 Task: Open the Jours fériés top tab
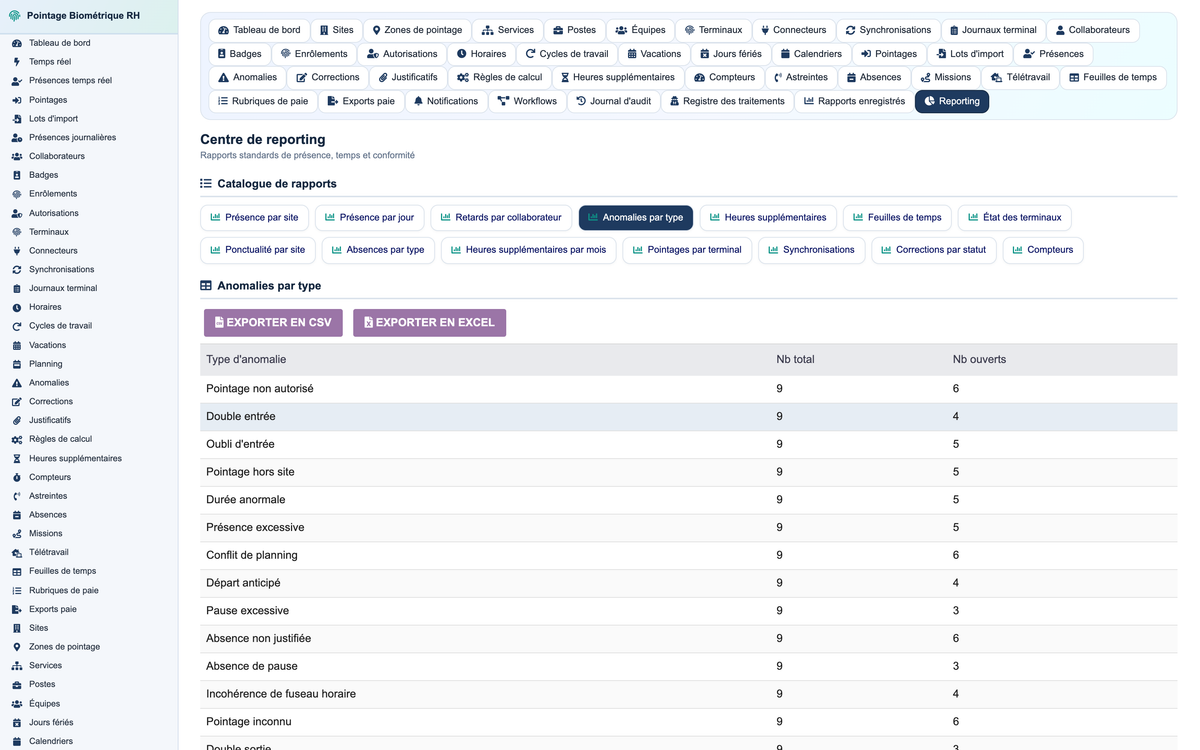point(730,54)
